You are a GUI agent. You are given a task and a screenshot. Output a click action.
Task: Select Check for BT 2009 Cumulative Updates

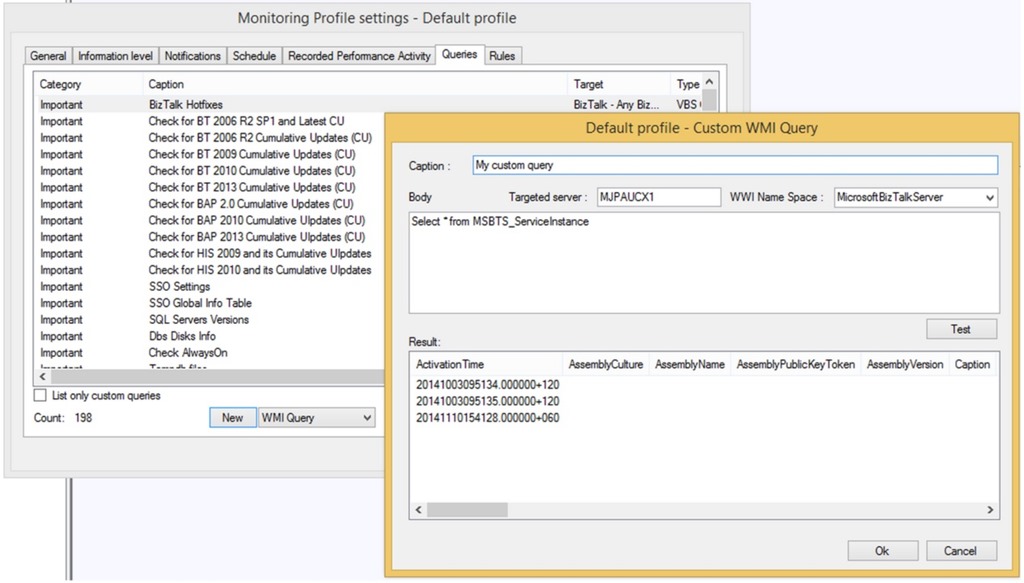(210, 155)
